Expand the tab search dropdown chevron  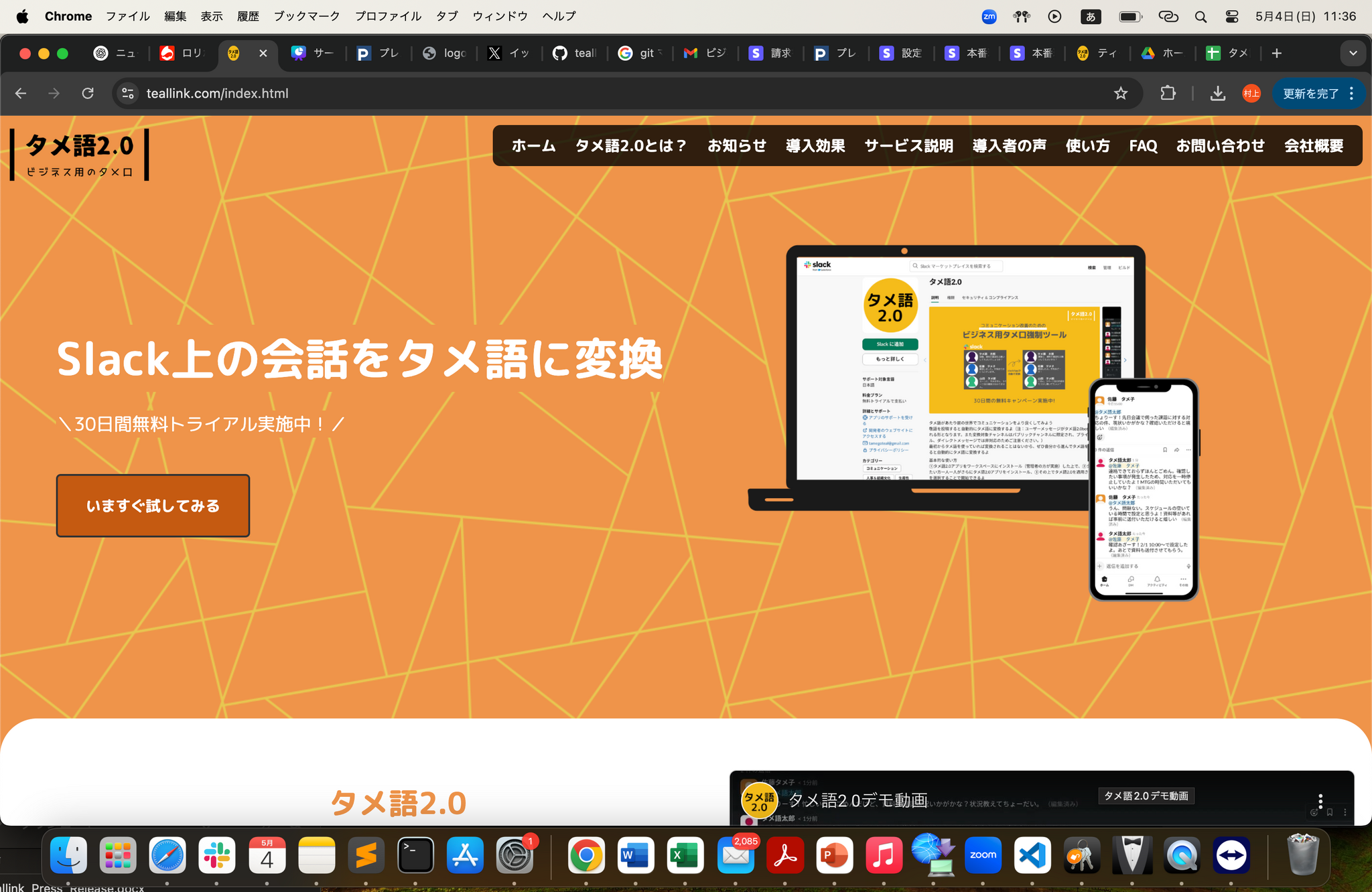[x=1353, y=53]
